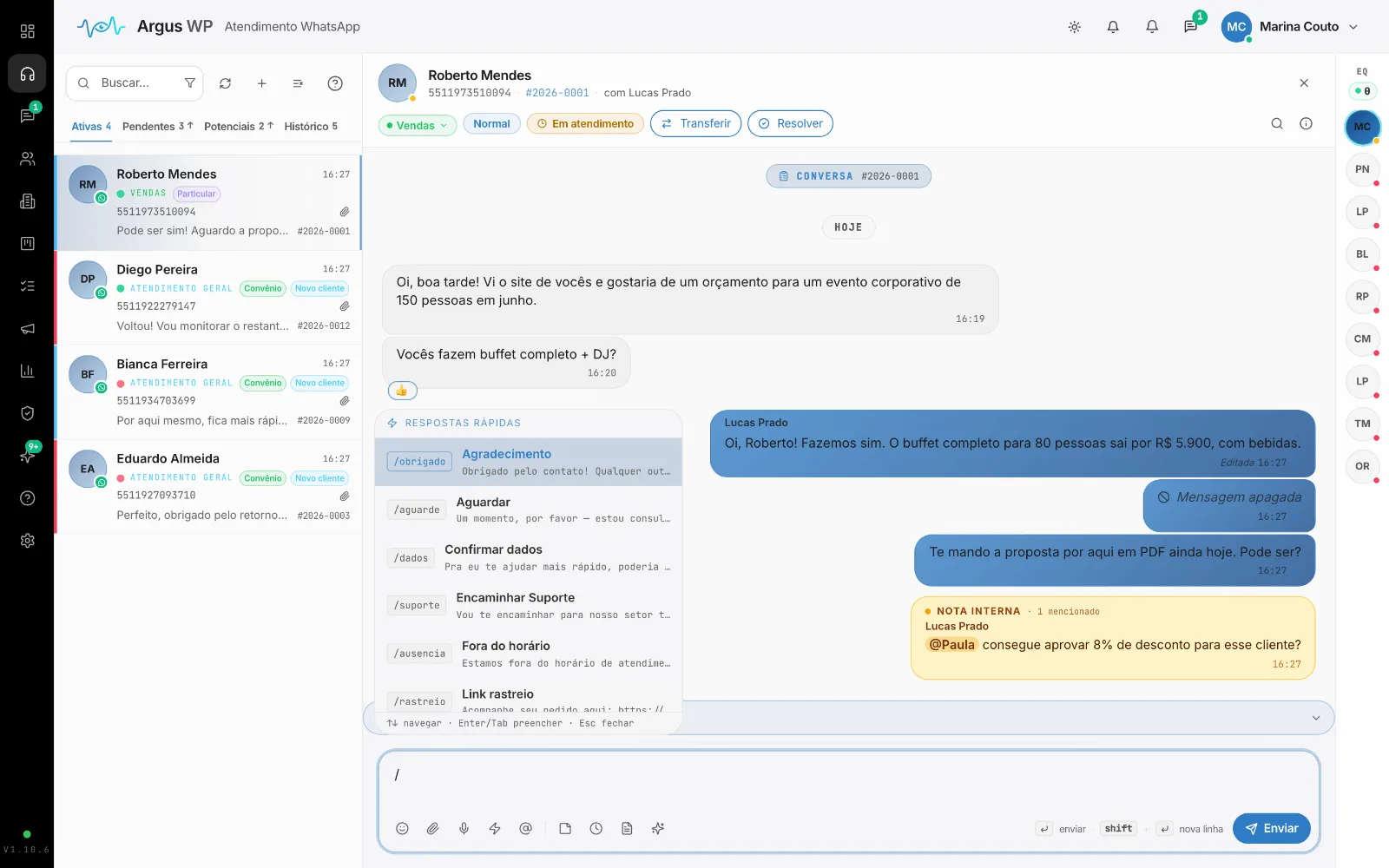Image resolution: width=1389 pixels, height=868 pixels.
Task: Show conversation info icon
Action: 1306,123
